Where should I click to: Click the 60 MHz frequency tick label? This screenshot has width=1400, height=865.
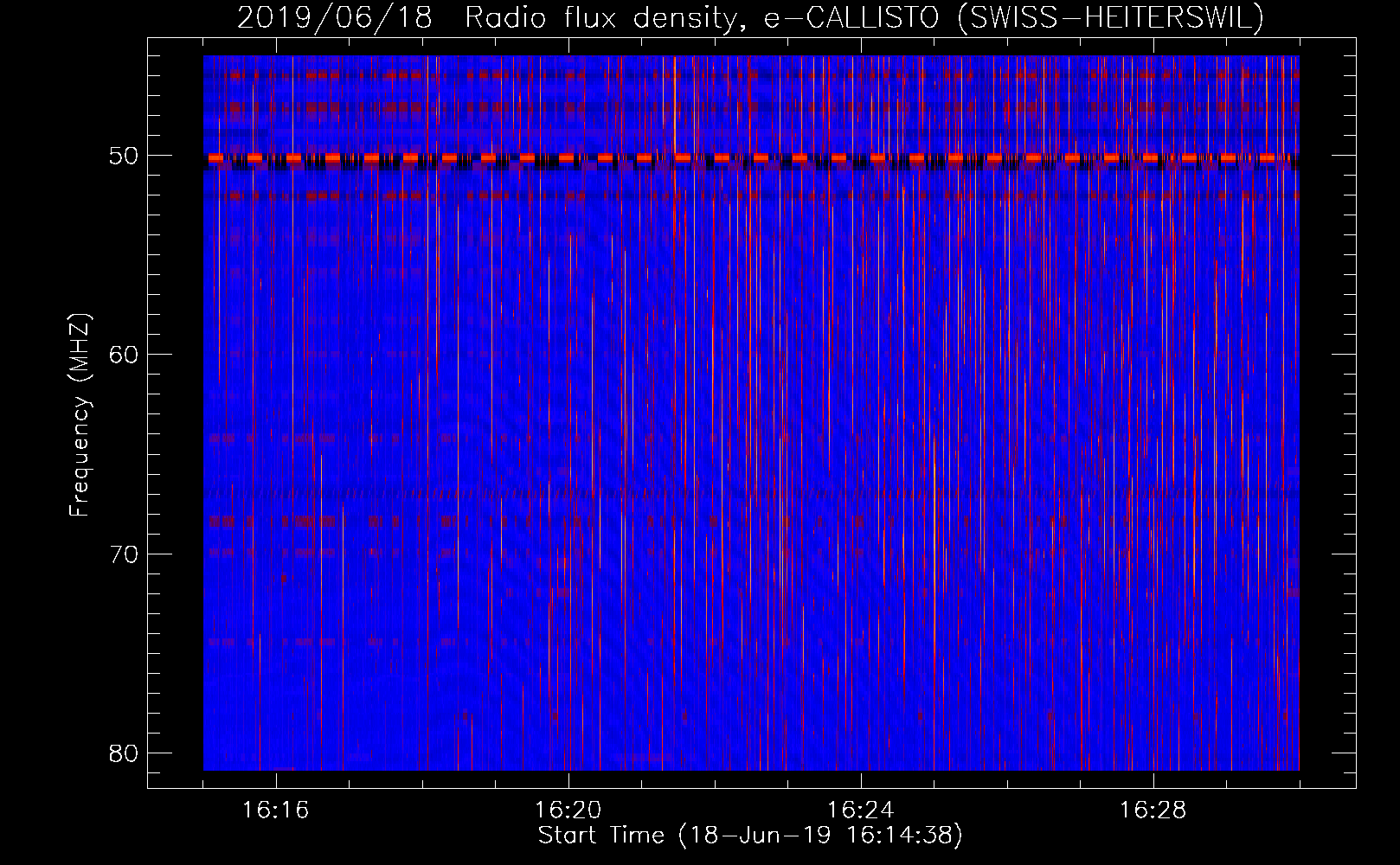(x=124, y=355)
